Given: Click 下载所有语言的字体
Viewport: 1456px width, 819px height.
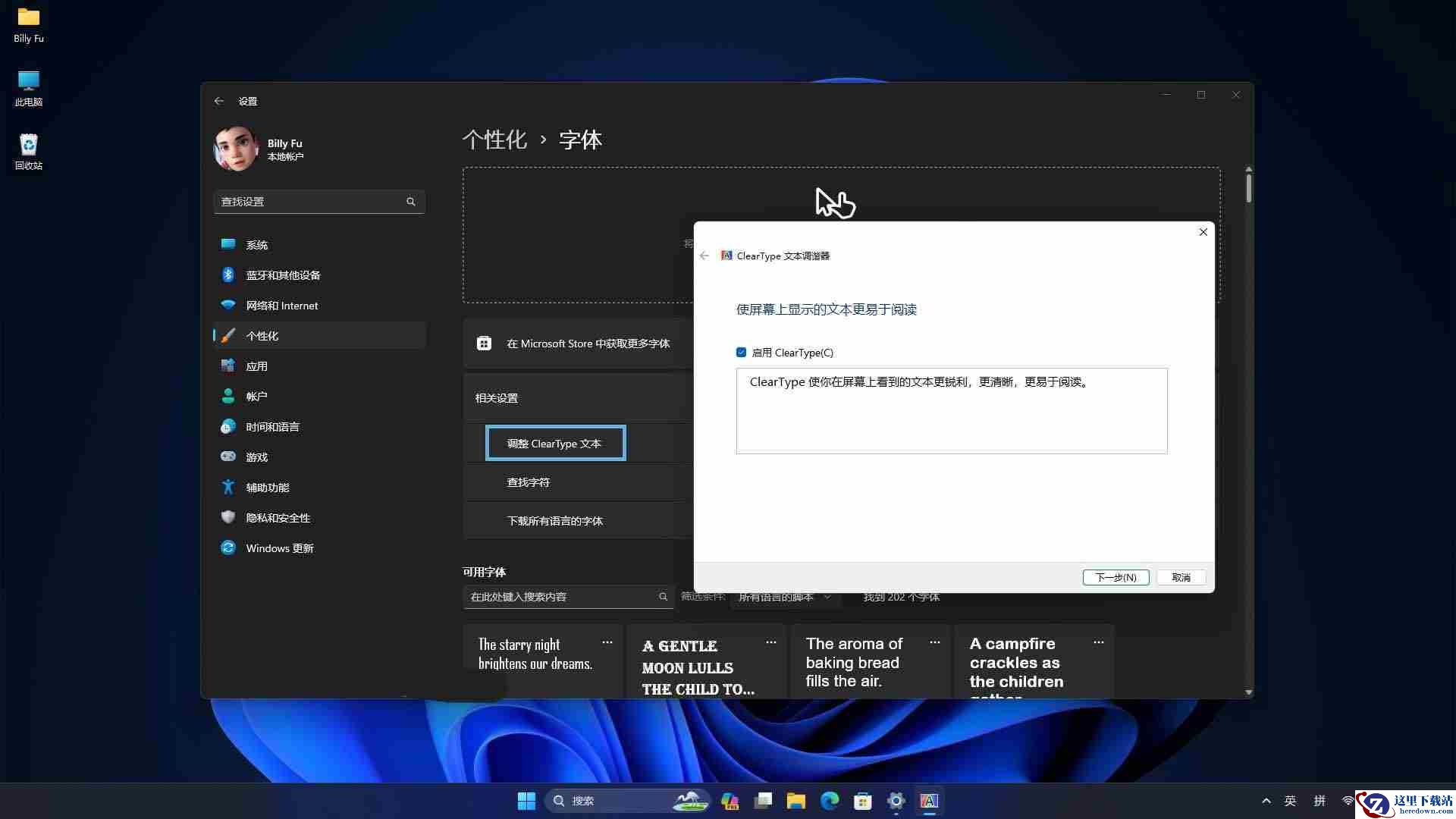Looking at the screenshot, I should coord(555,521).
